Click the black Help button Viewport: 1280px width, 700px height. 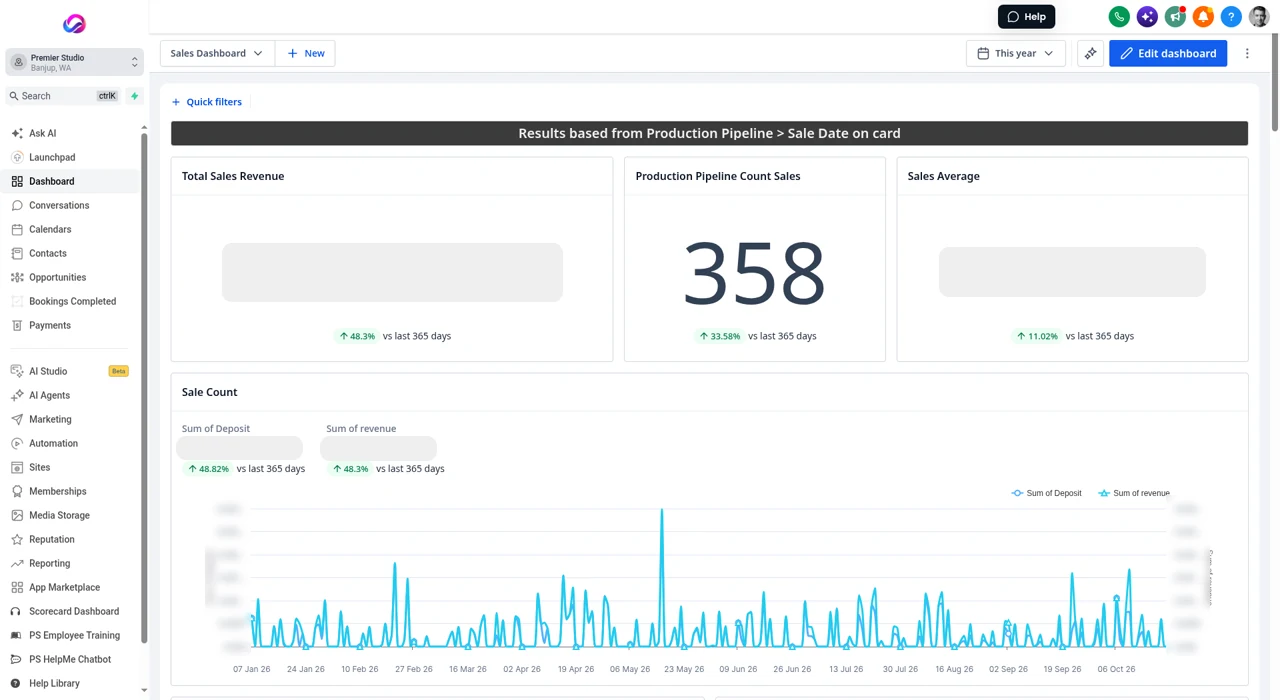1026,17
